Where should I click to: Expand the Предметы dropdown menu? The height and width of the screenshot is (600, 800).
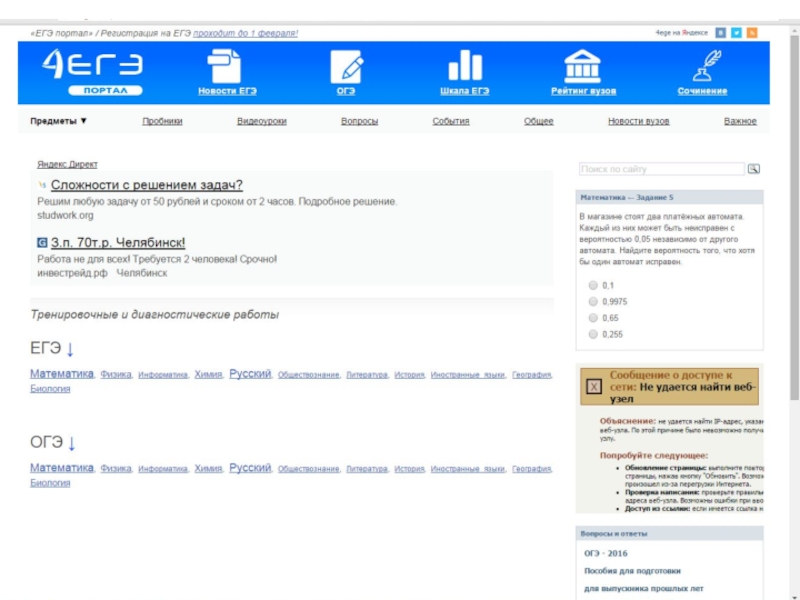(59, 121)
